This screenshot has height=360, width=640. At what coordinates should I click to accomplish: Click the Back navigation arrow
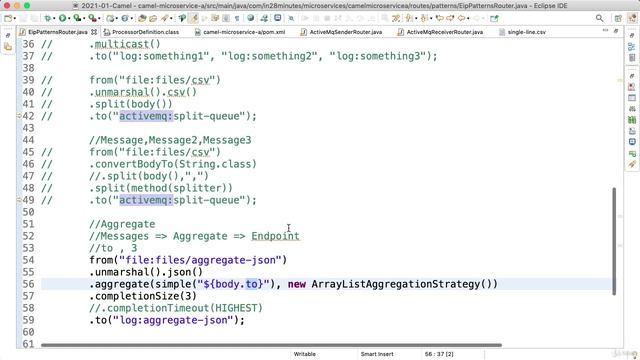pyautogui.click(x=461, y=18)
